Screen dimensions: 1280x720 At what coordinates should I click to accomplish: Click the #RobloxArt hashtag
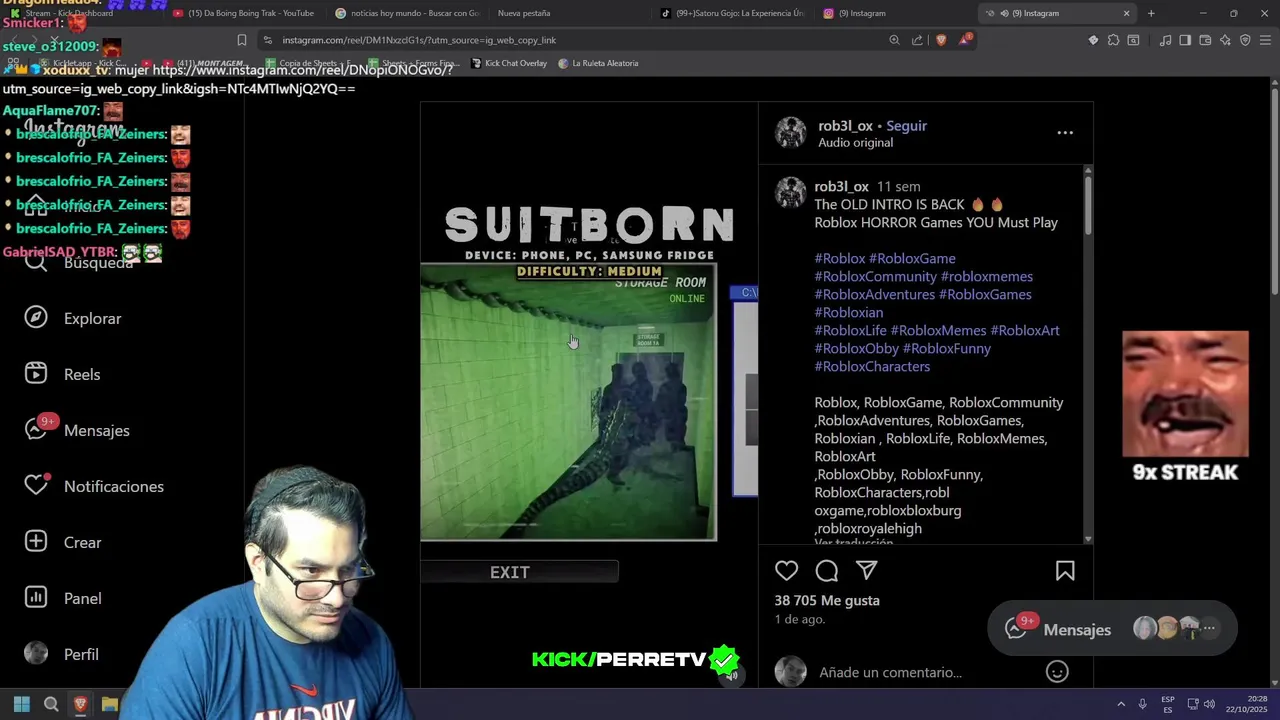(x=1025, y=330)
